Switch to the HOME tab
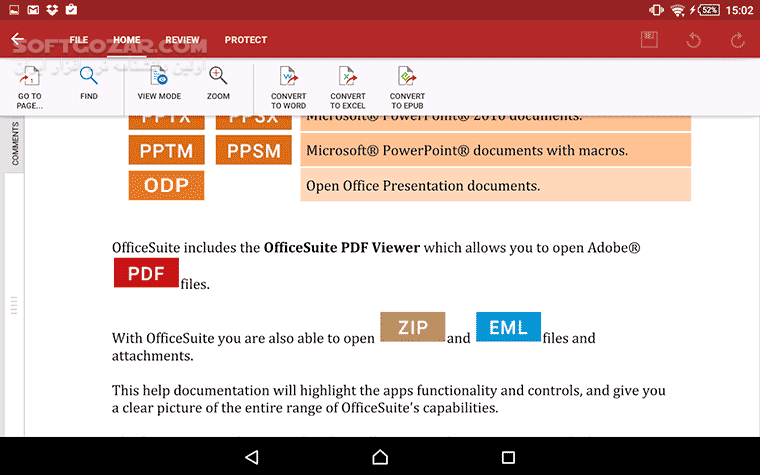Screen dimensions: 760x475 pyautogui.click(x=127, y=40)
